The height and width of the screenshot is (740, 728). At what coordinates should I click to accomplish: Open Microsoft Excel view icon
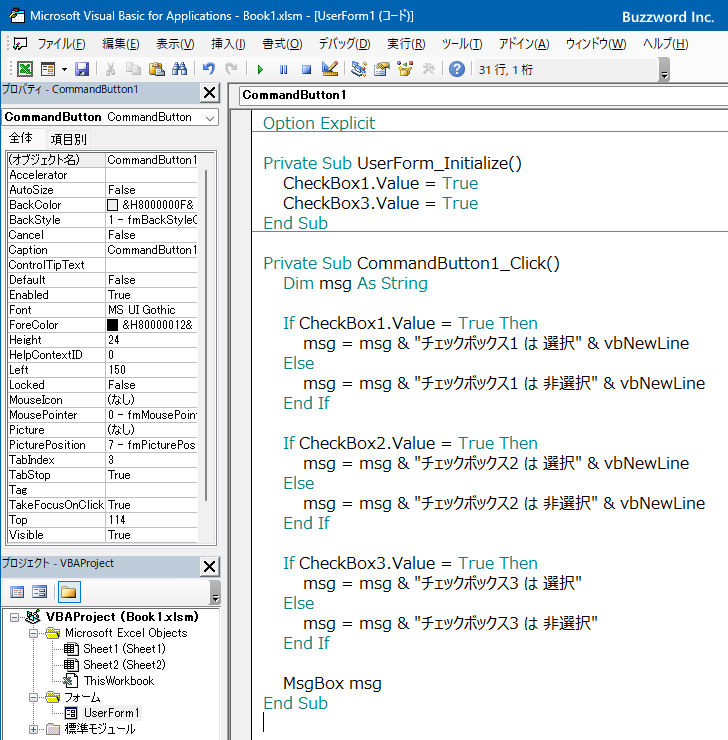[25, 69]
